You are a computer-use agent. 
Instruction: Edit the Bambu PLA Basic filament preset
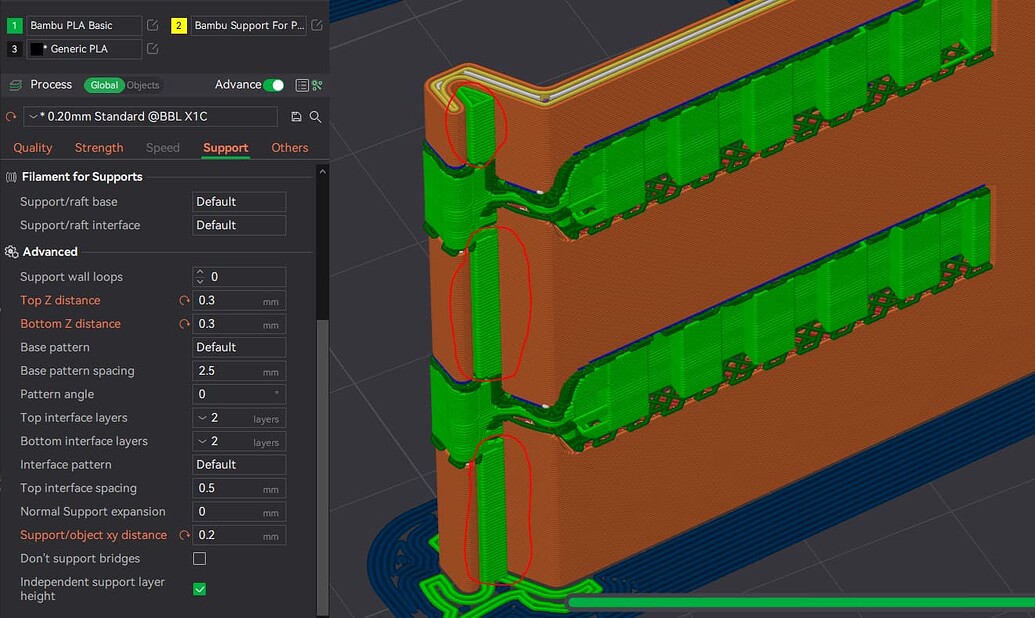tap(152, 25)
